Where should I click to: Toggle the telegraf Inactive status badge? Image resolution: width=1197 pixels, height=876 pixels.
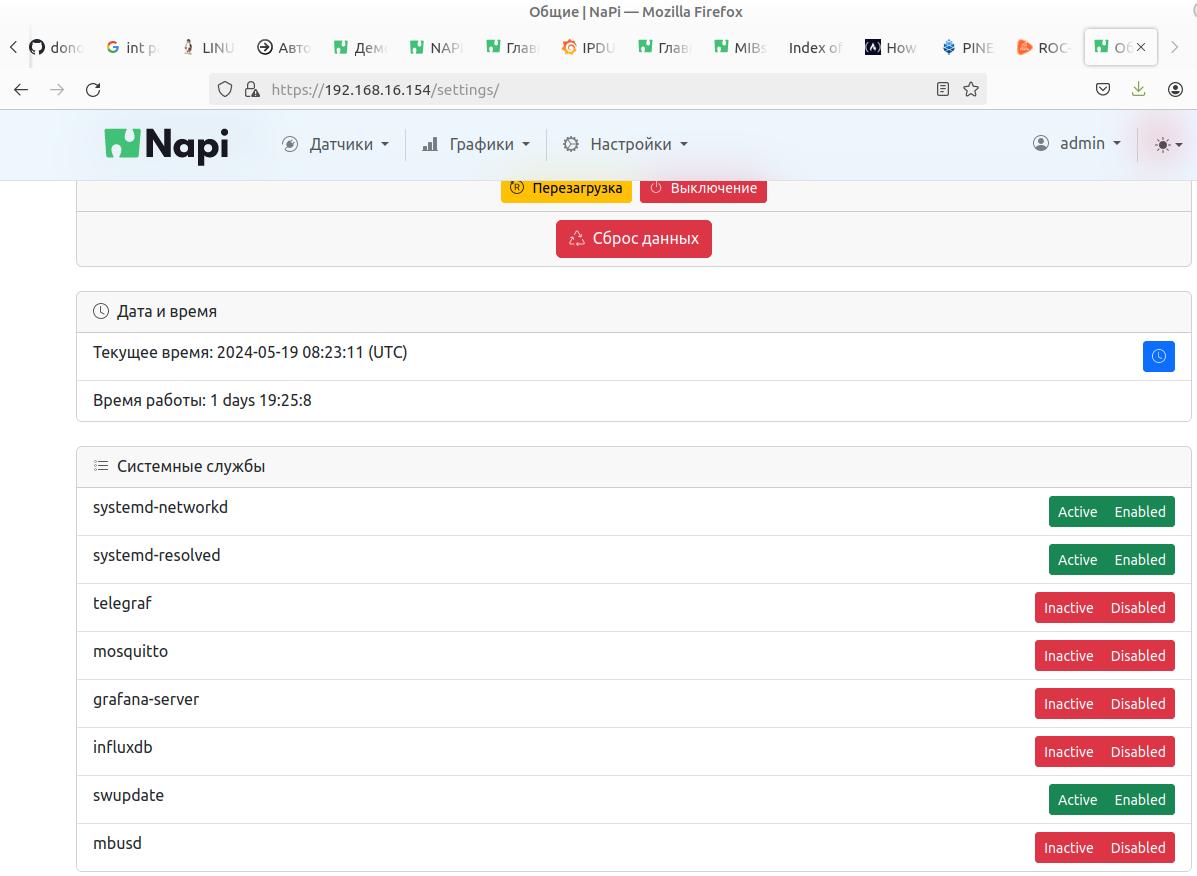point(1068,608)
